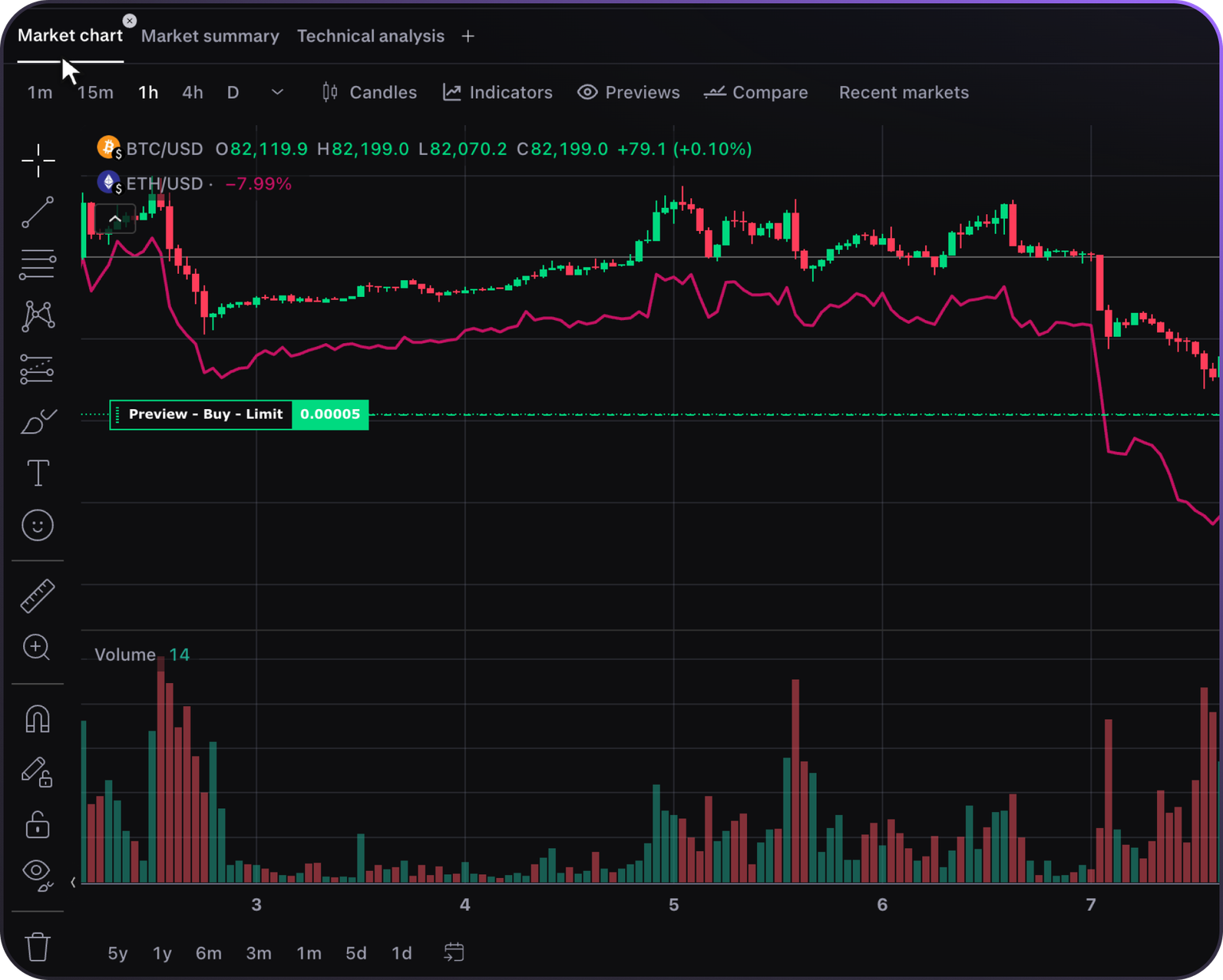Activate the zoom in tool
Screen dimensions: 1223x980
tap(37, 647)
